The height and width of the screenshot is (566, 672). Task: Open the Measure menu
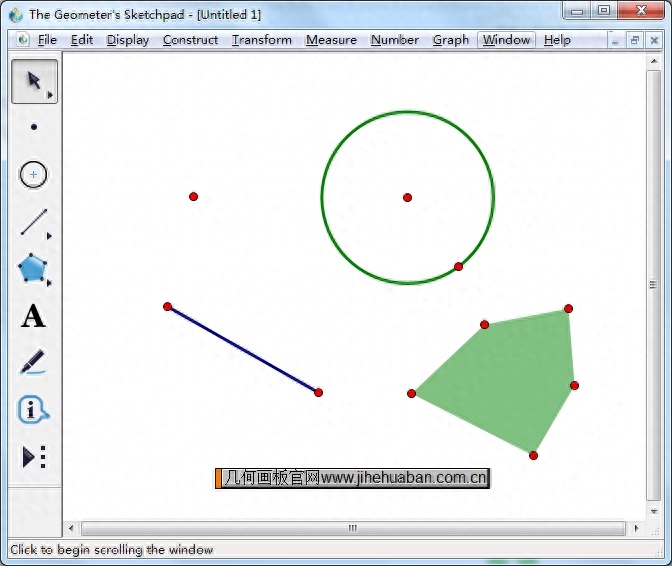click(x=331, y=40)
